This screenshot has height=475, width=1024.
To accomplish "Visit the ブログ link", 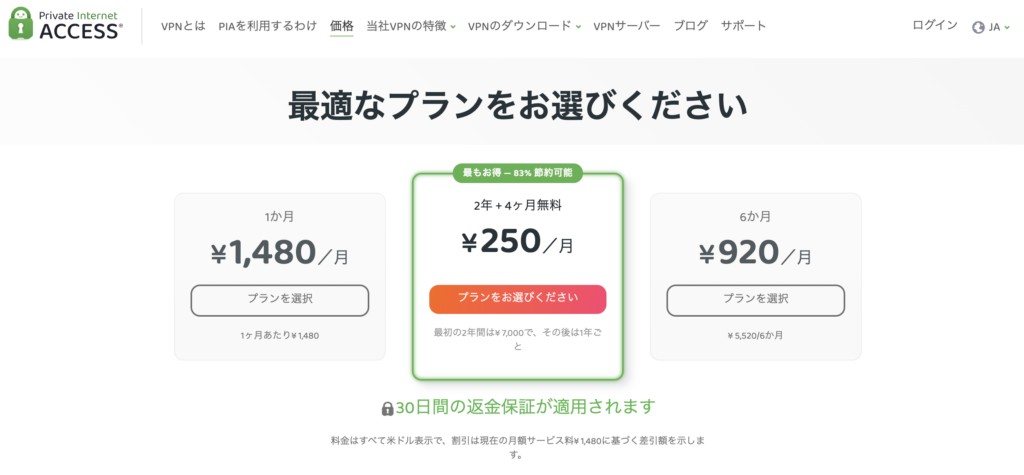I will coord(690,26).
